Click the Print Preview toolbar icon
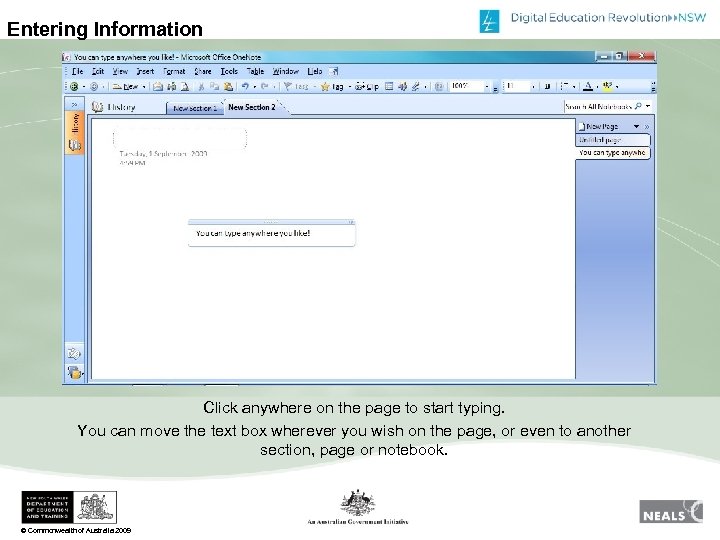720x540 pixels. 185,86
